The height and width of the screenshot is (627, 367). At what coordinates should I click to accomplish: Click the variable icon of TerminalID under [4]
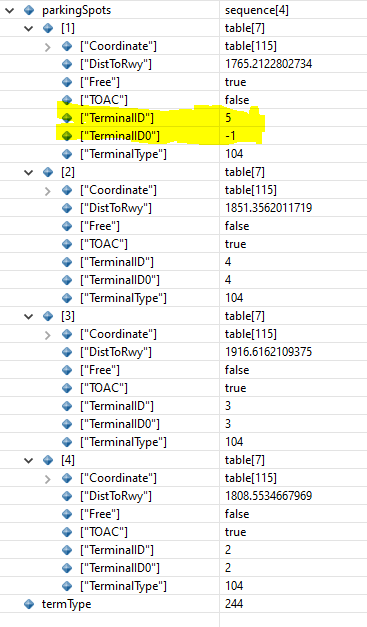tap(67, 550)
